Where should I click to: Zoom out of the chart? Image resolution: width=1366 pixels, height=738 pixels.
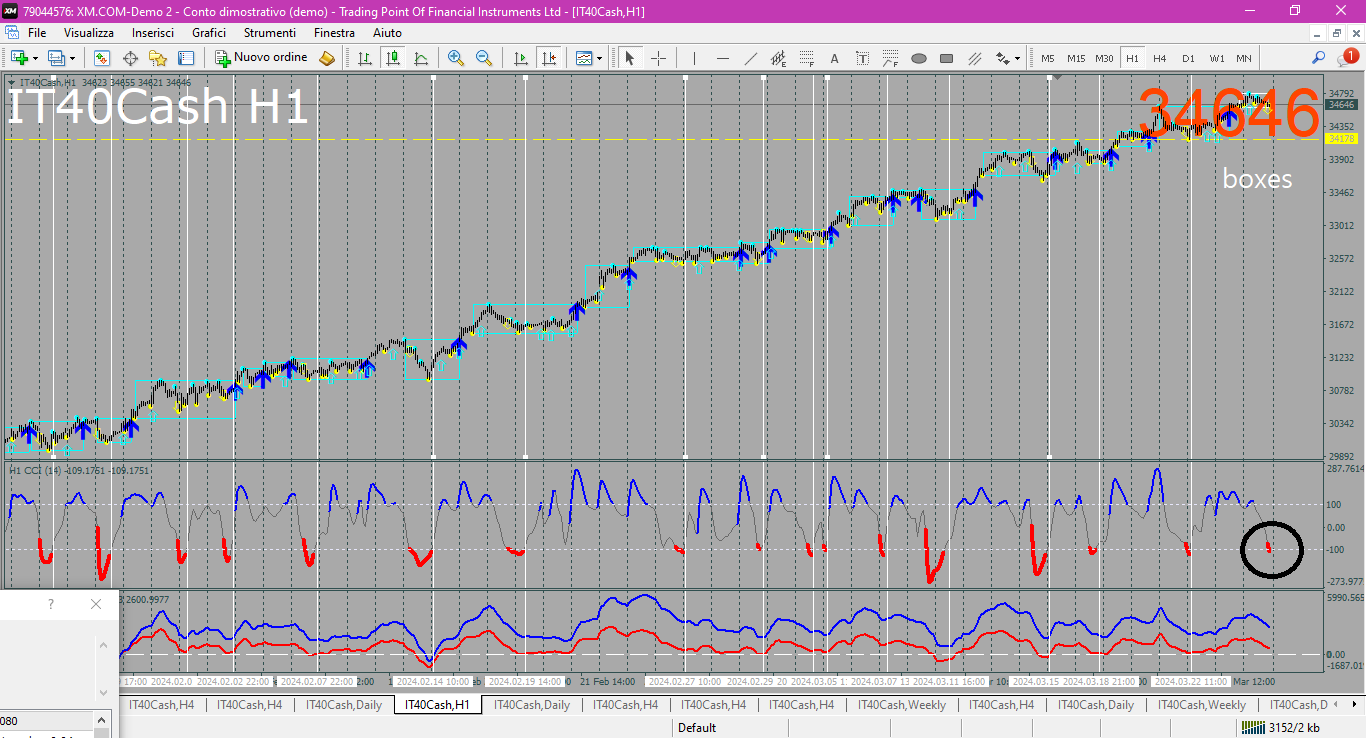484,58
